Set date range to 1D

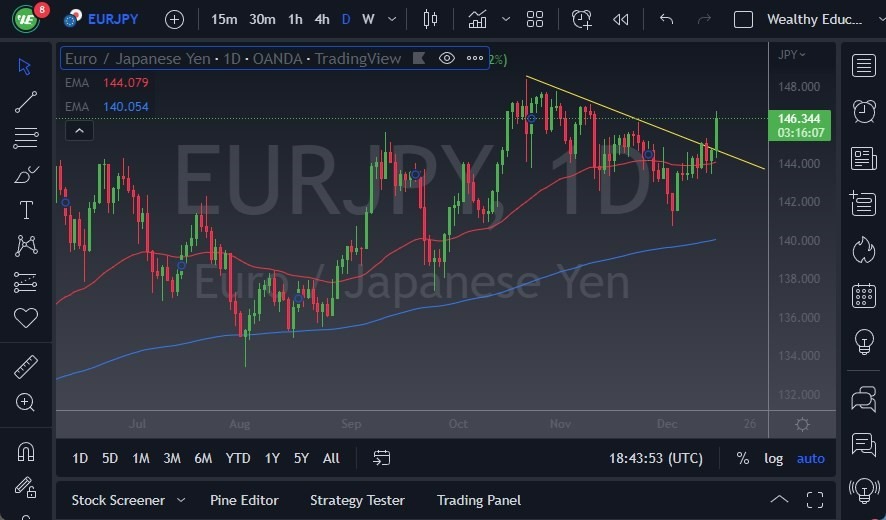click(80, 458)
